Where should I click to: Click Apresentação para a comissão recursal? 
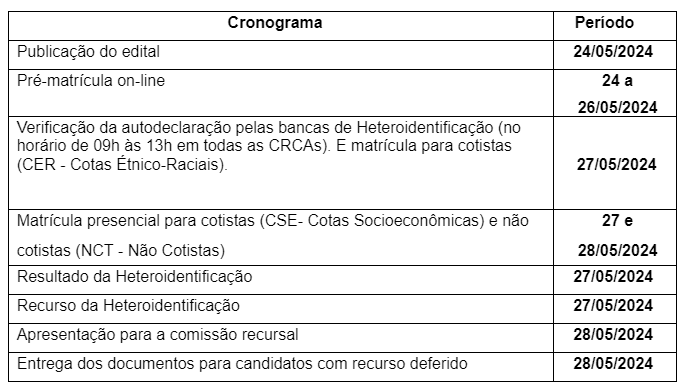click(158, 335)
